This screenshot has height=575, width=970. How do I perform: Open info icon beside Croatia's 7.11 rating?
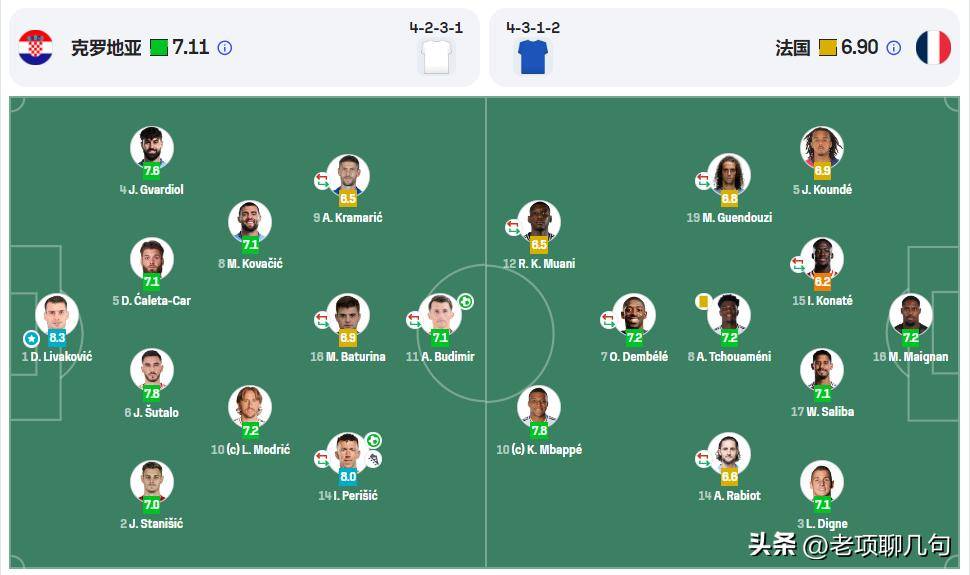pyautogui.click(x=225, y=48)
